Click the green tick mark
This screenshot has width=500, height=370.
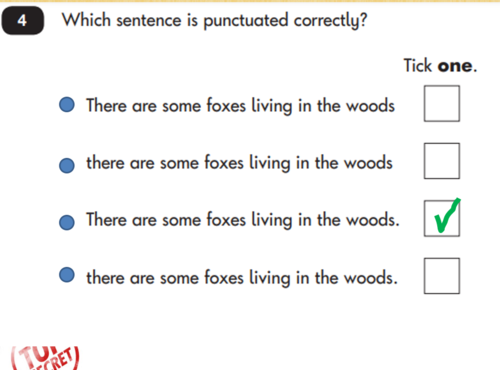pyautogui.click(x=447, y=215)
